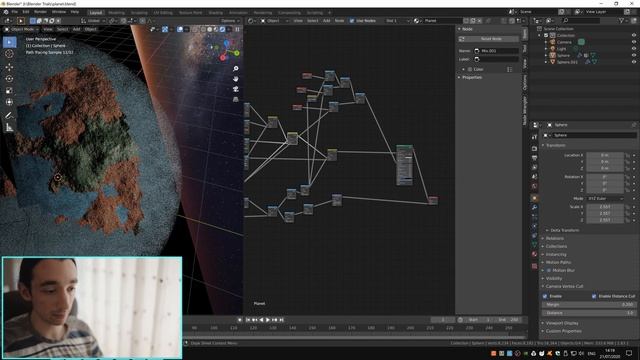Screen dimensions: 640x360
Task: Select the Cursor tool in viewport toolbar
Action: tap(9, 53)
